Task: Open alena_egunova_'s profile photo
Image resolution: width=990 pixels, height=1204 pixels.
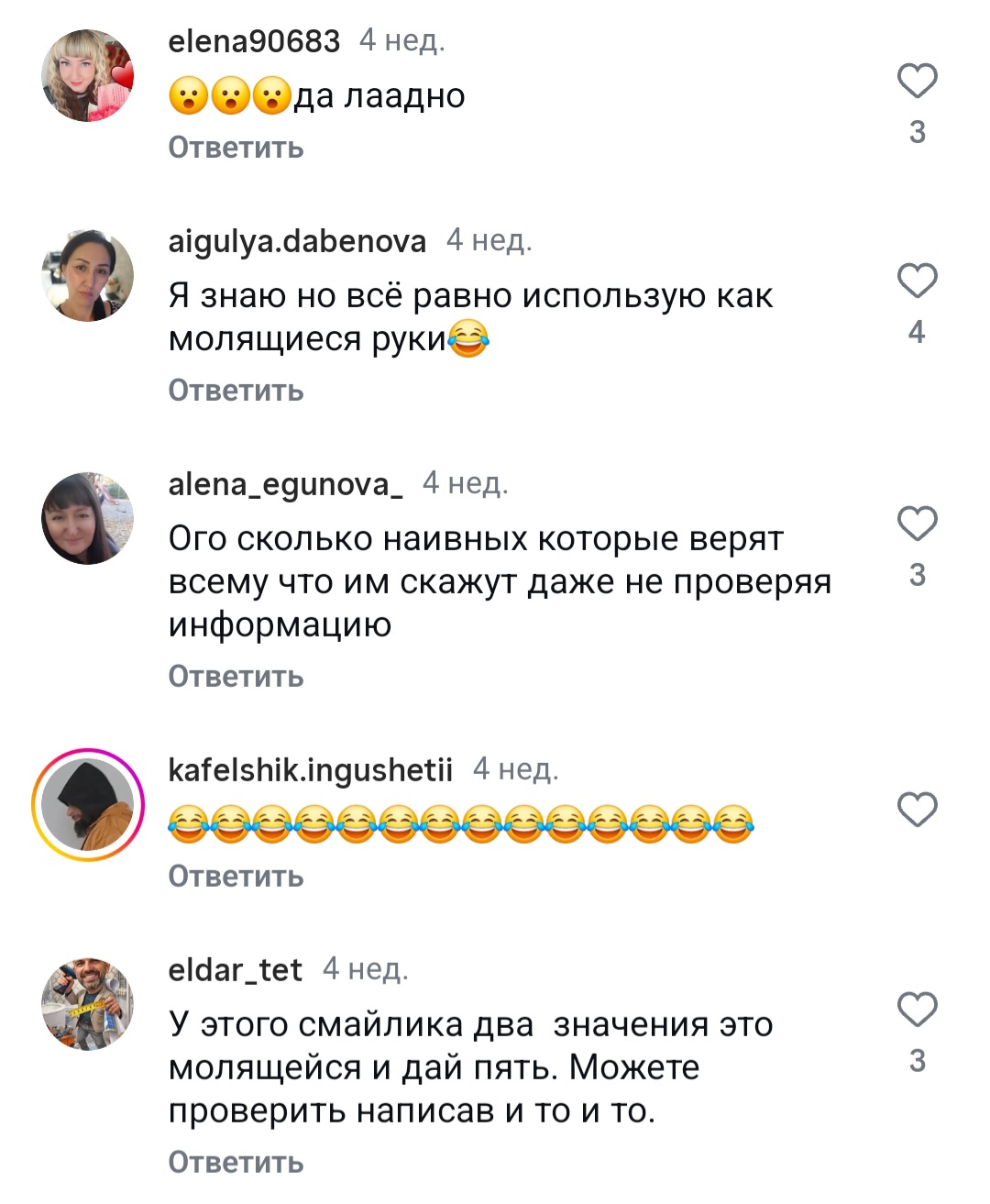Action: tap(88, 518)
